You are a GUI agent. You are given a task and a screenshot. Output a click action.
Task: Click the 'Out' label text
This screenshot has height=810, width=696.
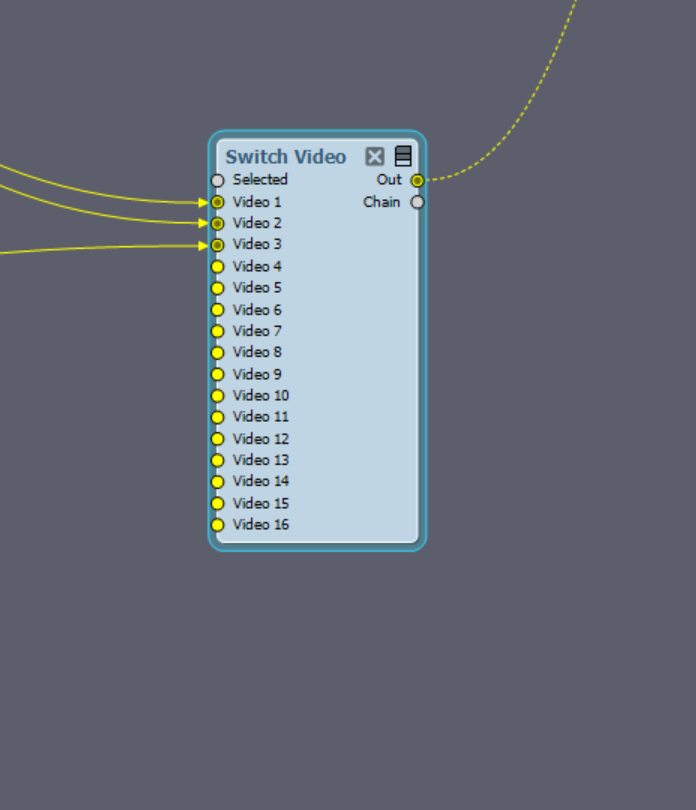[389, 179]
